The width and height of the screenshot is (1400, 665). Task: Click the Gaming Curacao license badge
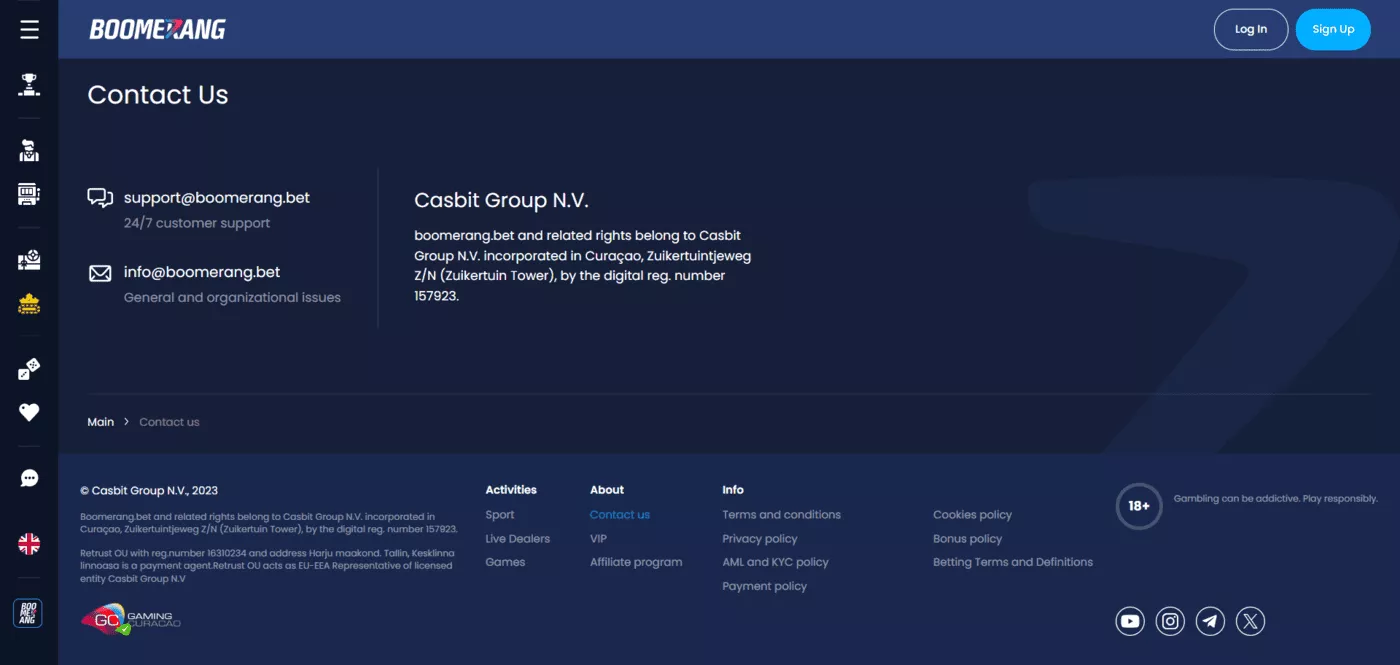(x=130, y=620)
